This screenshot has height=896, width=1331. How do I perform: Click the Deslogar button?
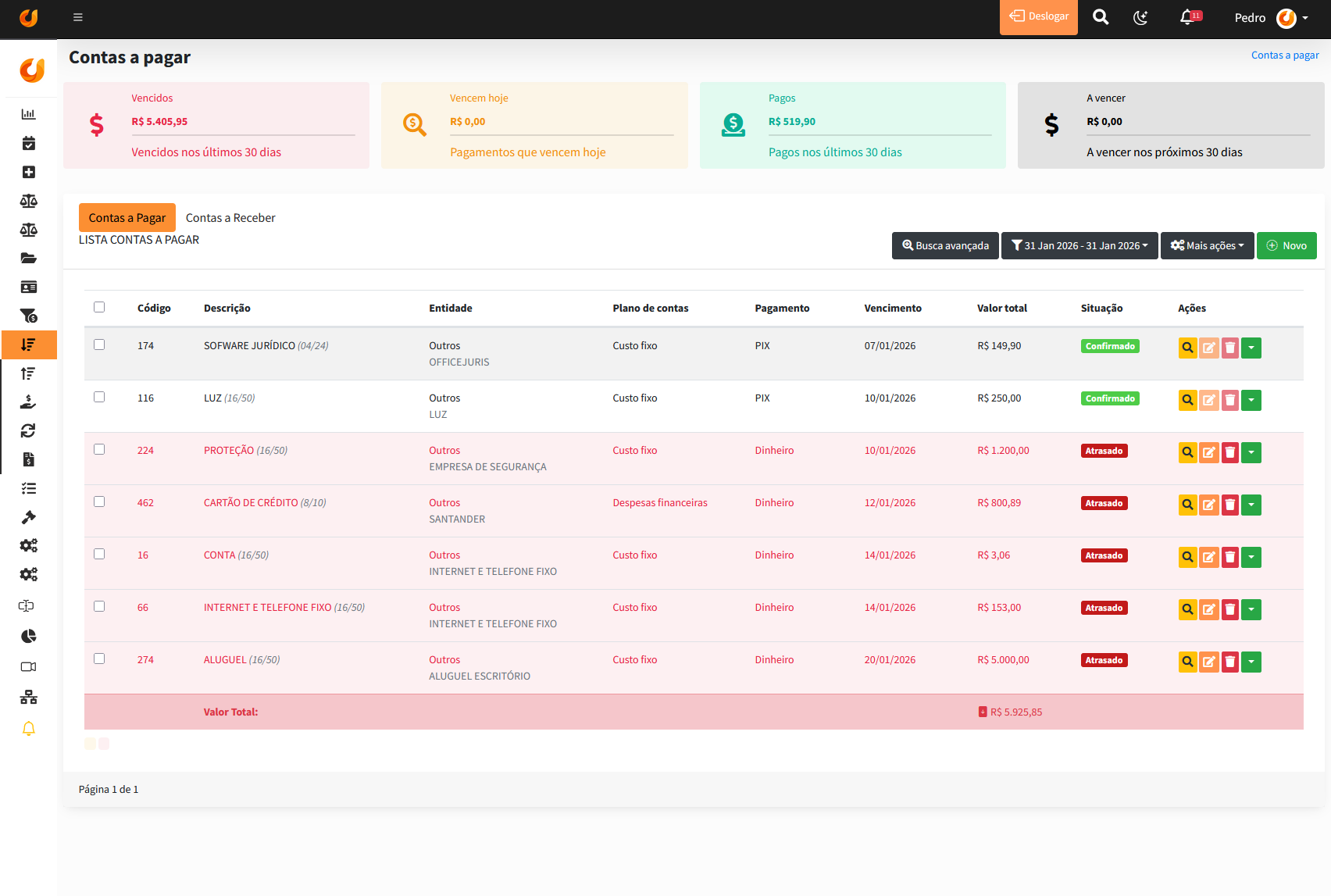[x=1038, y=17]
